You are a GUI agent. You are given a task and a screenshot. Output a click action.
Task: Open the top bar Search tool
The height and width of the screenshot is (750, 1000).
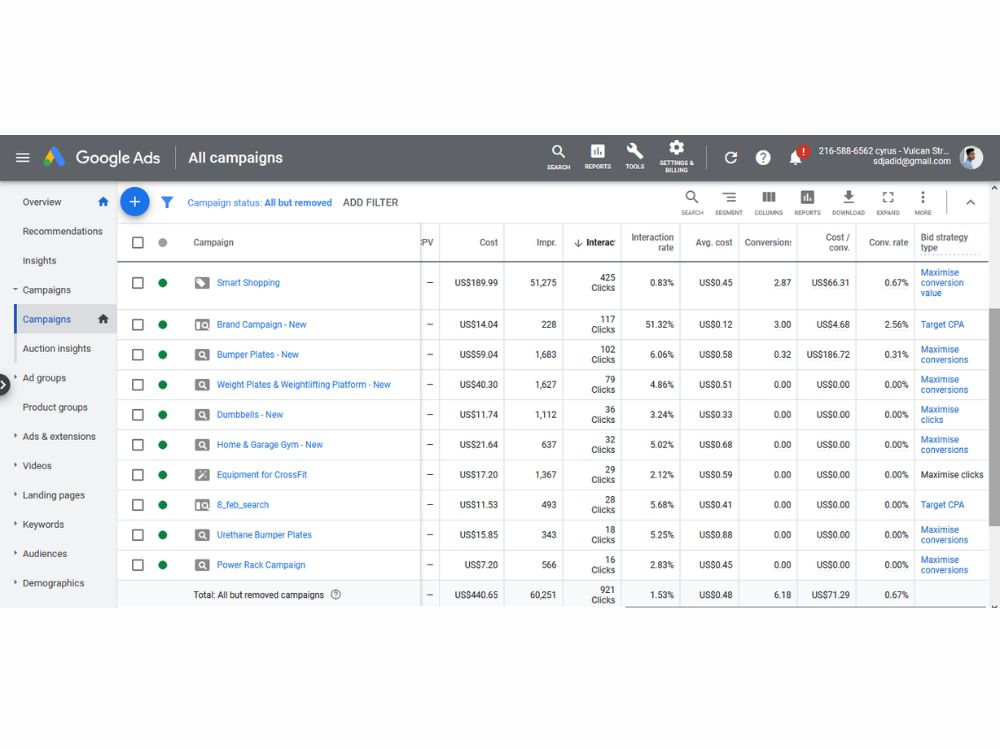tap(558, 156)
